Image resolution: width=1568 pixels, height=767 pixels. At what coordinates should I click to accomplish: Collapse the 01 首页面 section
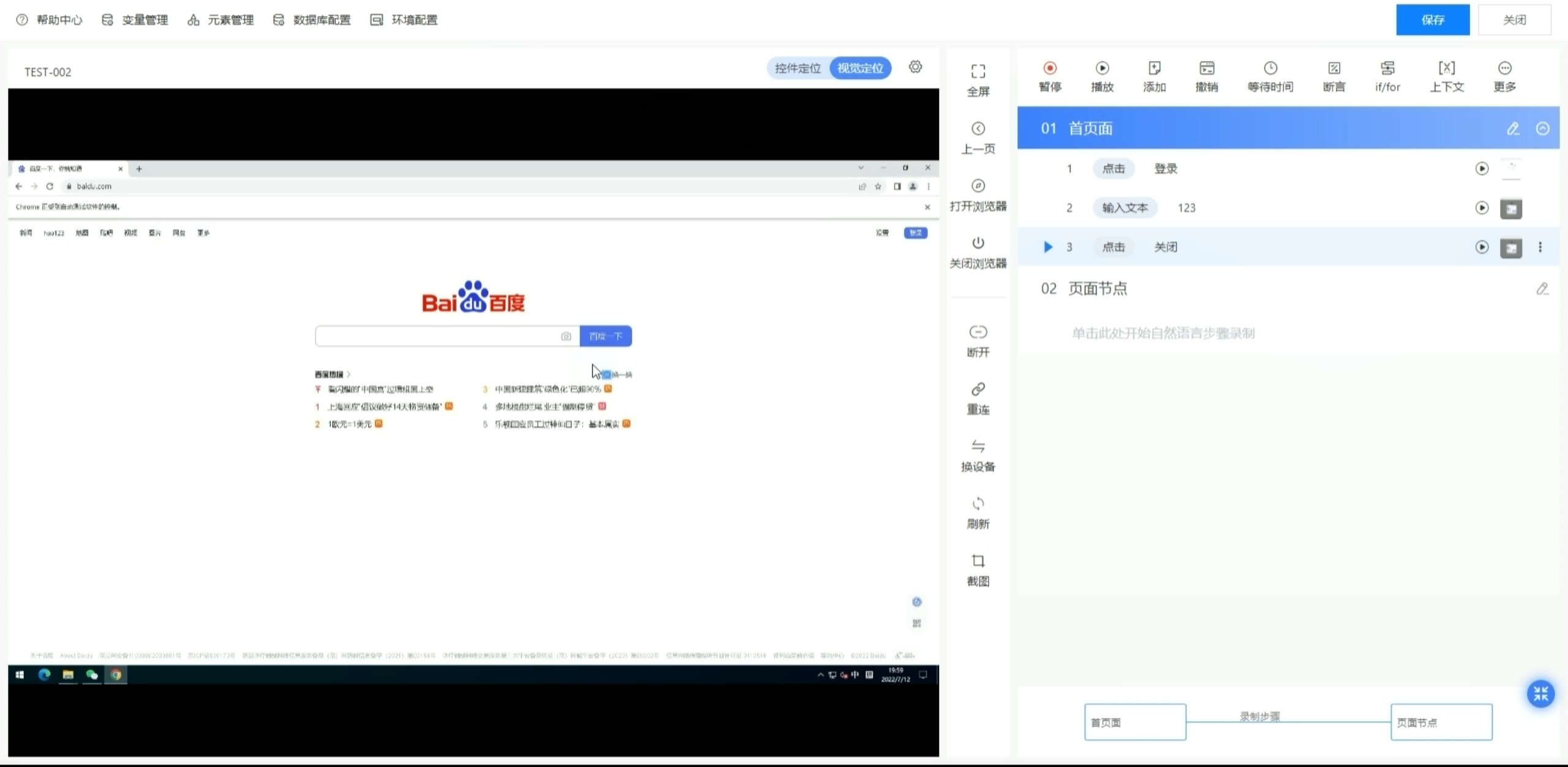[x=1543, y=129]
